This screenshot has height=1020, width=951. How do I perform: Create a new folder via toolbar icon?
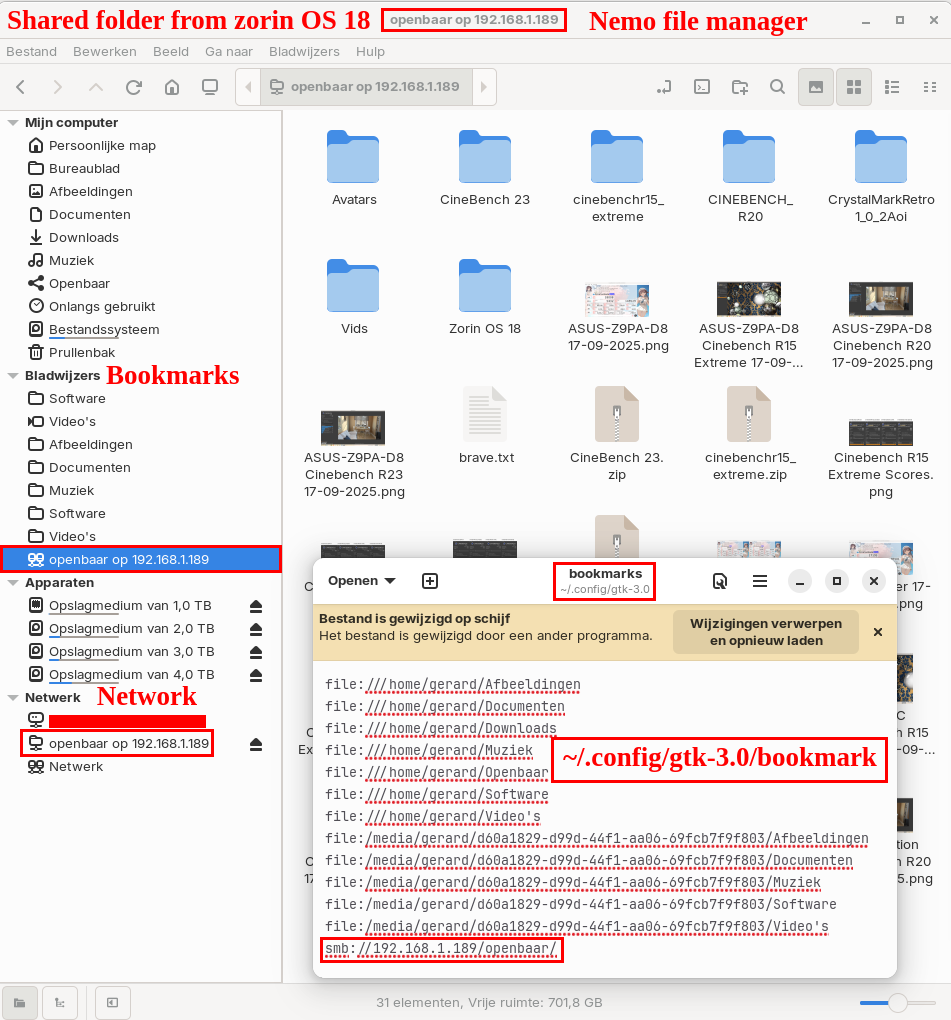(x=740, y=87)
